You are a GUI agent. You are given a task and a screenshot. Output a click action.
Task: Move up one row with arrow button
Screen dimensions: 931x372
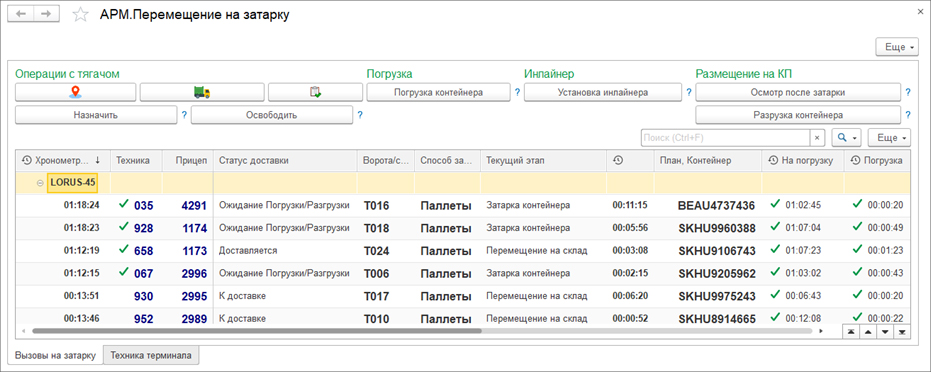868,332
